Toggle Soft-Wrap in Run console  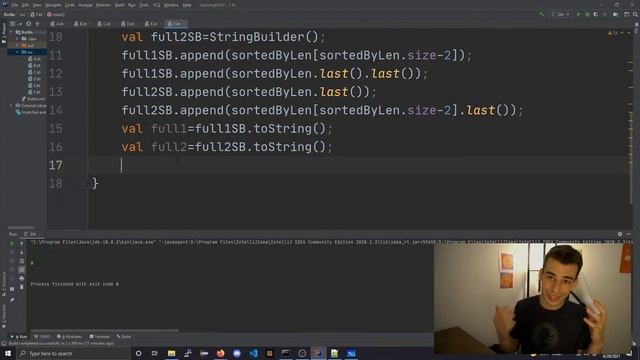tap(22, 261)
